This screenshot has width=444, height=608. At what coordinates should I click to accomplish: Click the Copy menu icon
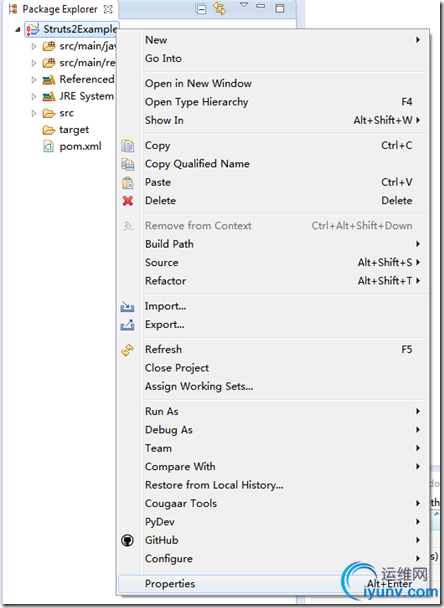128,146
